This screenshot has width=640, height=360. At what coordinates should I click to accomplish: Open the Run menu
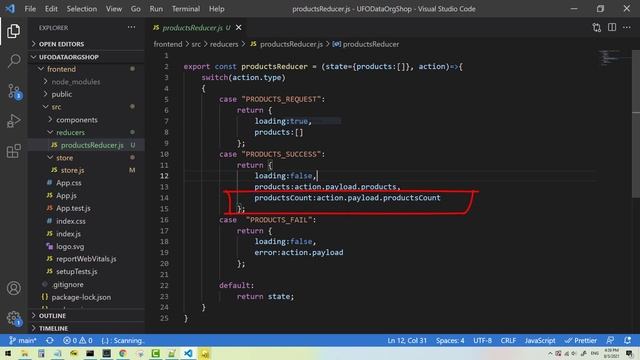point(156,9)
